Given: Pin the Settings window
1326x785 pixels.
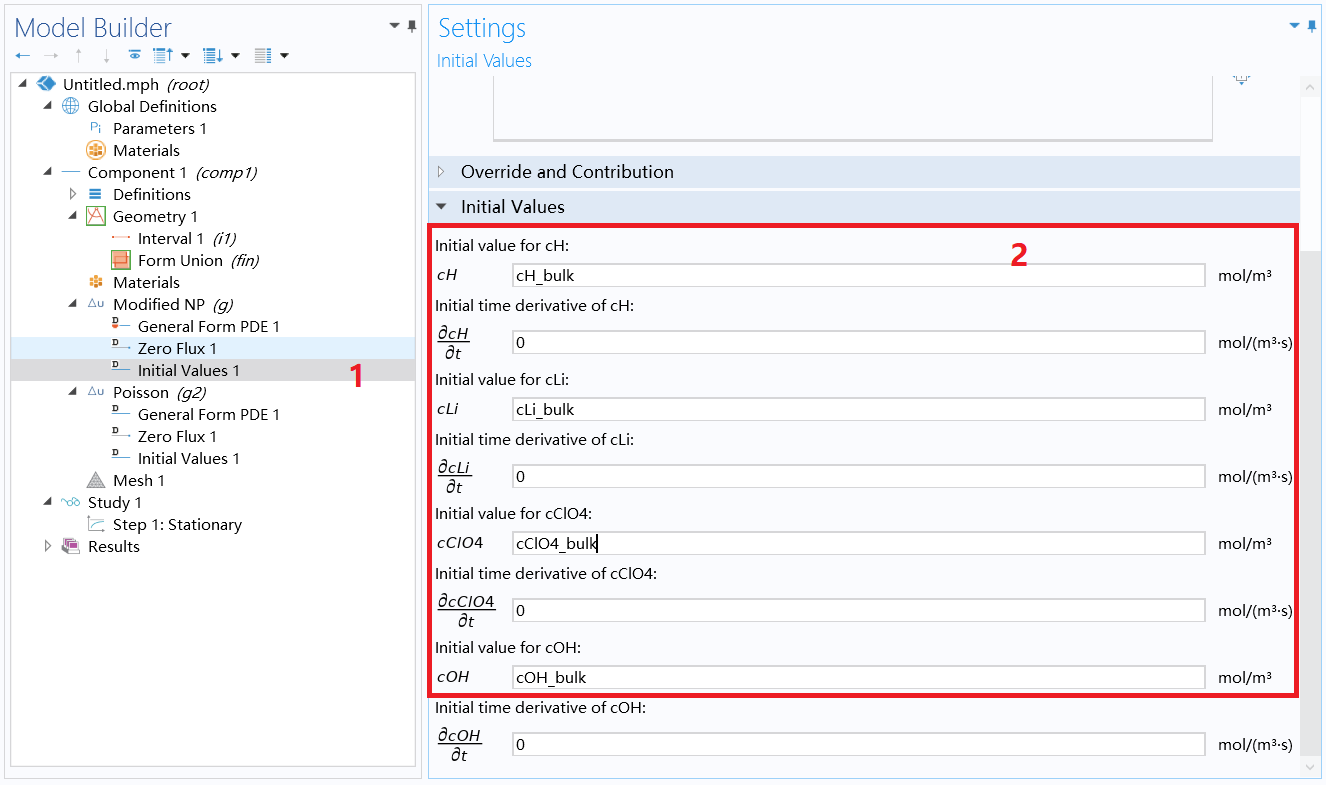Looking at the screenshot, I should pos(1311,26).
